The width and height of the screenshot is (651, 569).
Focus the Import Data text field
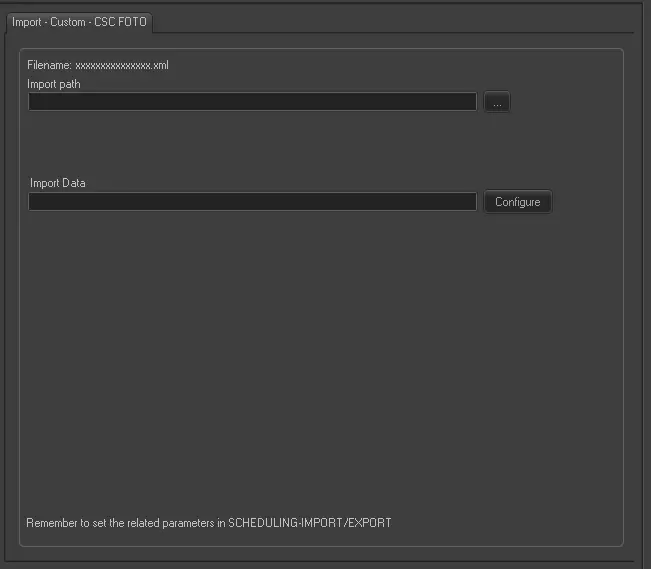(x=252, y=202)
